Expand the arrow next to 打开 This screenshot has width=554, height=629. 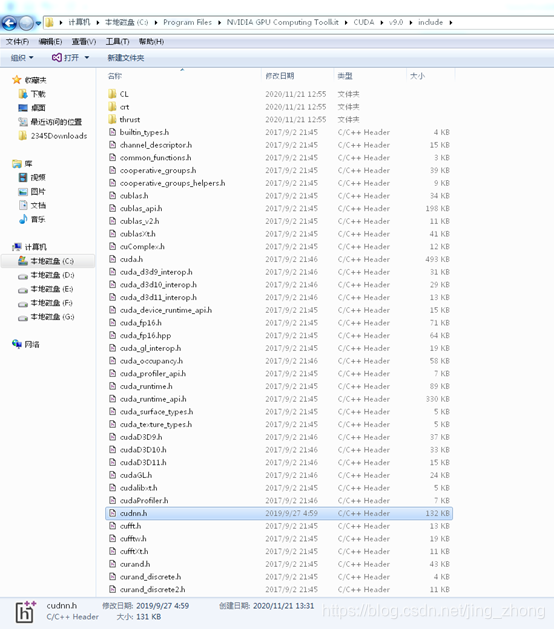click(x=87, y=58)
